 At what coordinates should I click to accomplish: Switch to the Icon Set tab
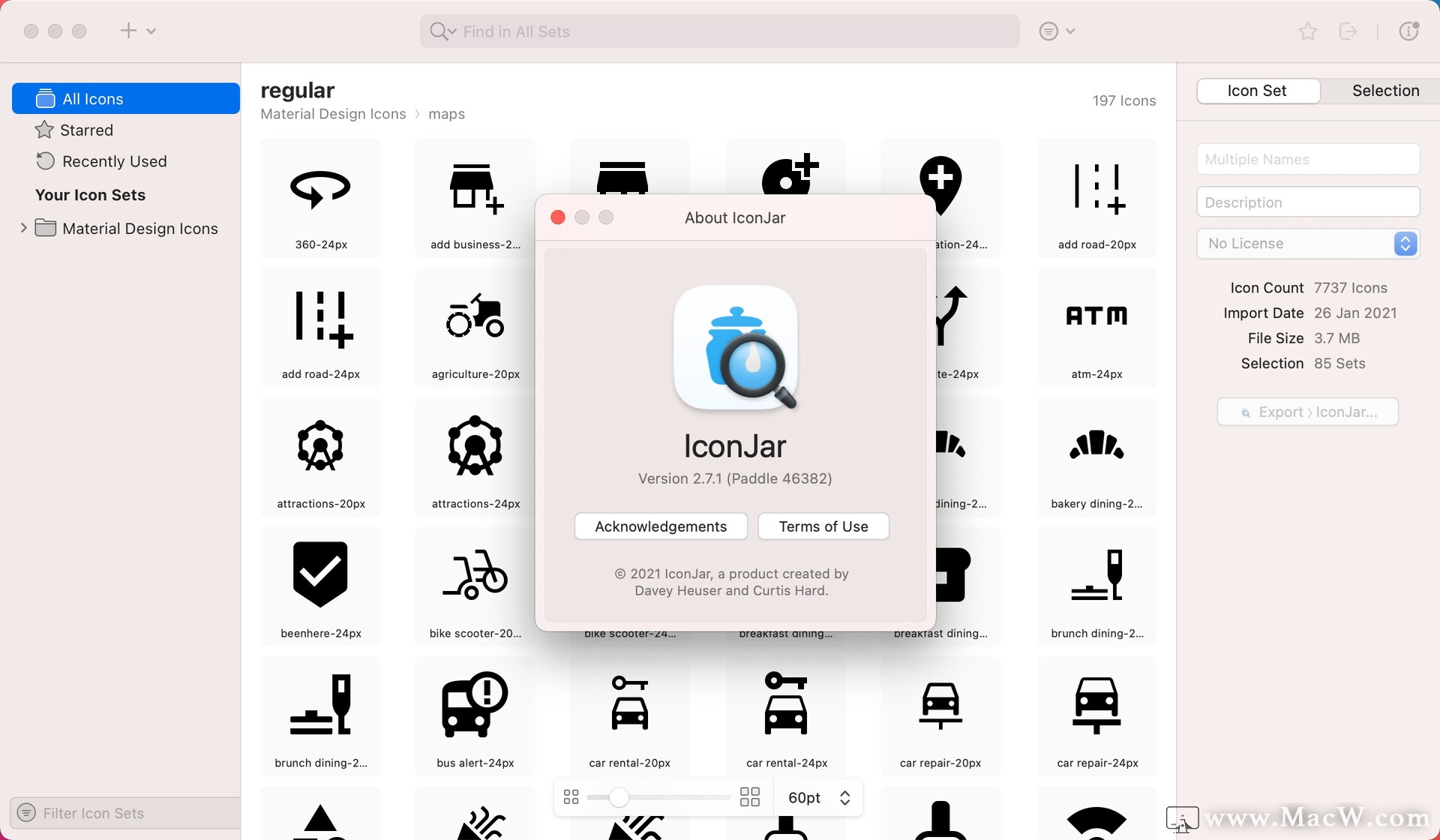1257,90
